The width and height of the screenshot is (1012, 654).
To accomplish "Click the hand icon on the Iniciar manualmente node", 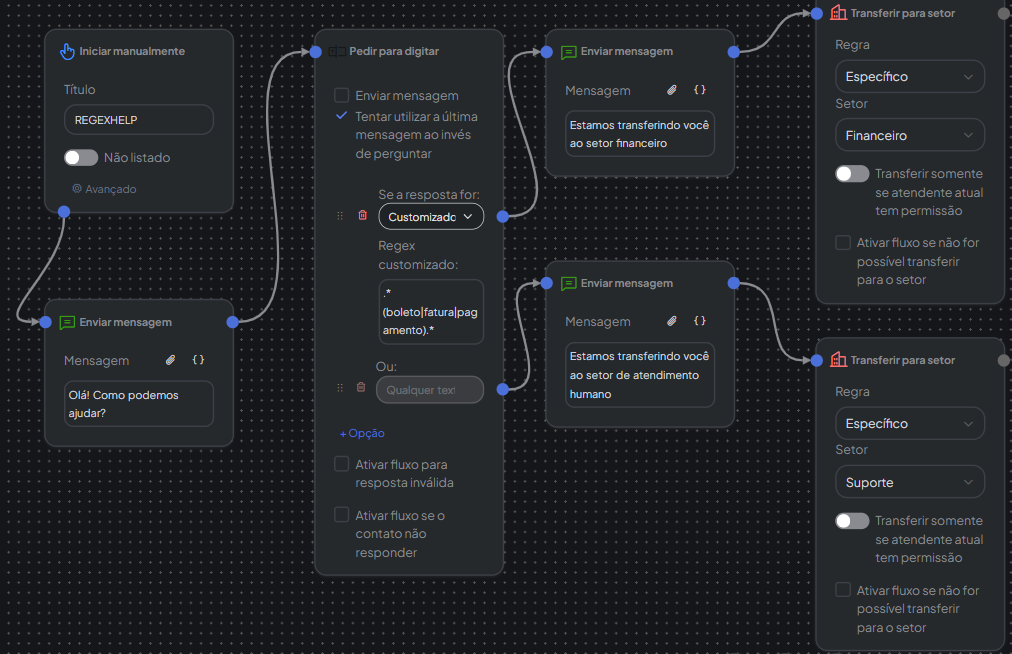I will (68, 51).
